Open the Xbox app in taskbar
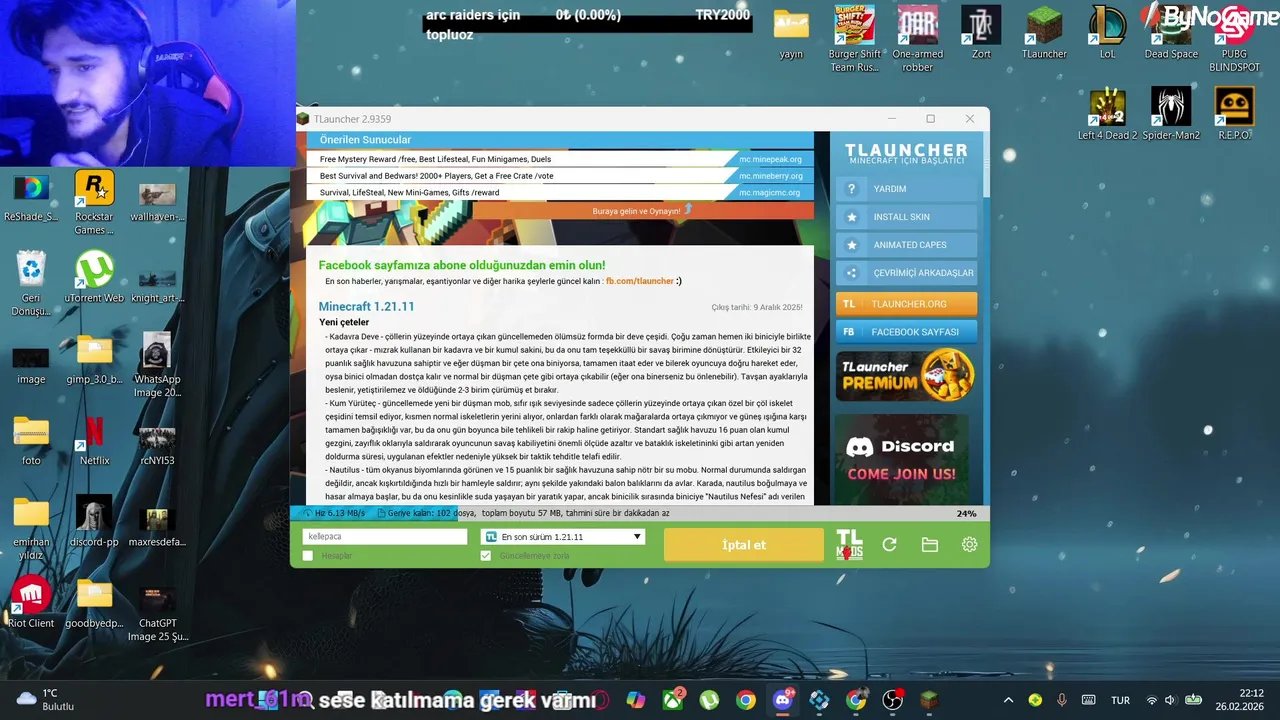 click(x=674, y=700)
